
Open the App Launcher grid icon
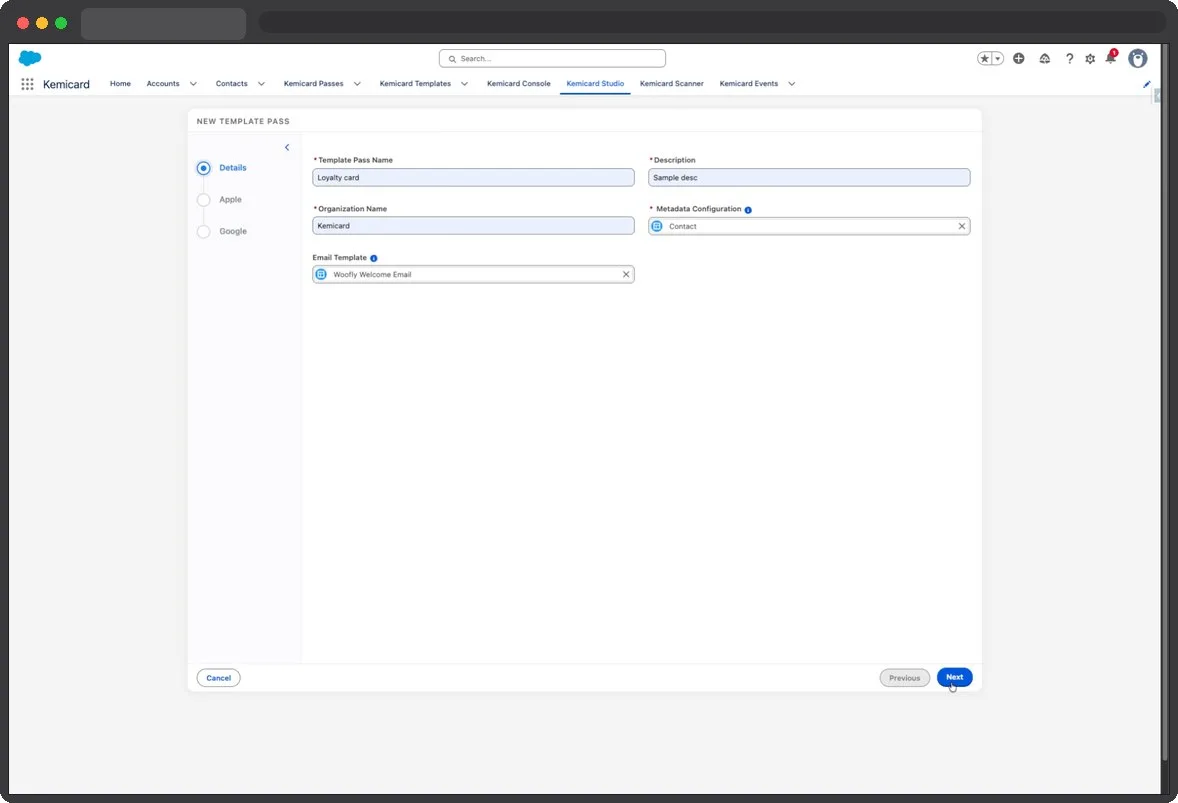click(27, 84)
